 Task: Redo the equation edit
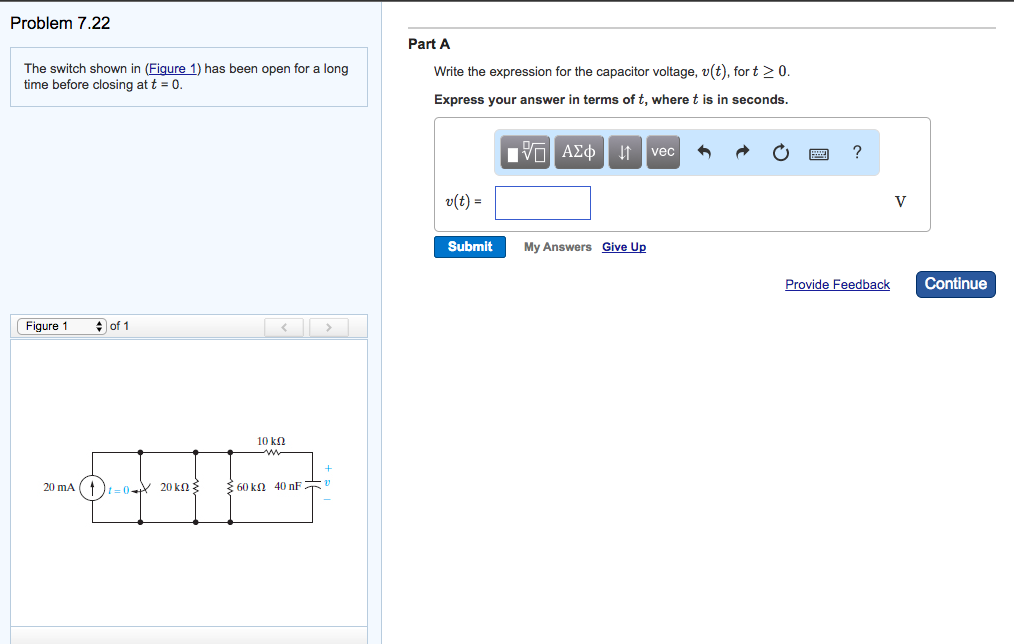pyautogui.click(x=743, y=151)
